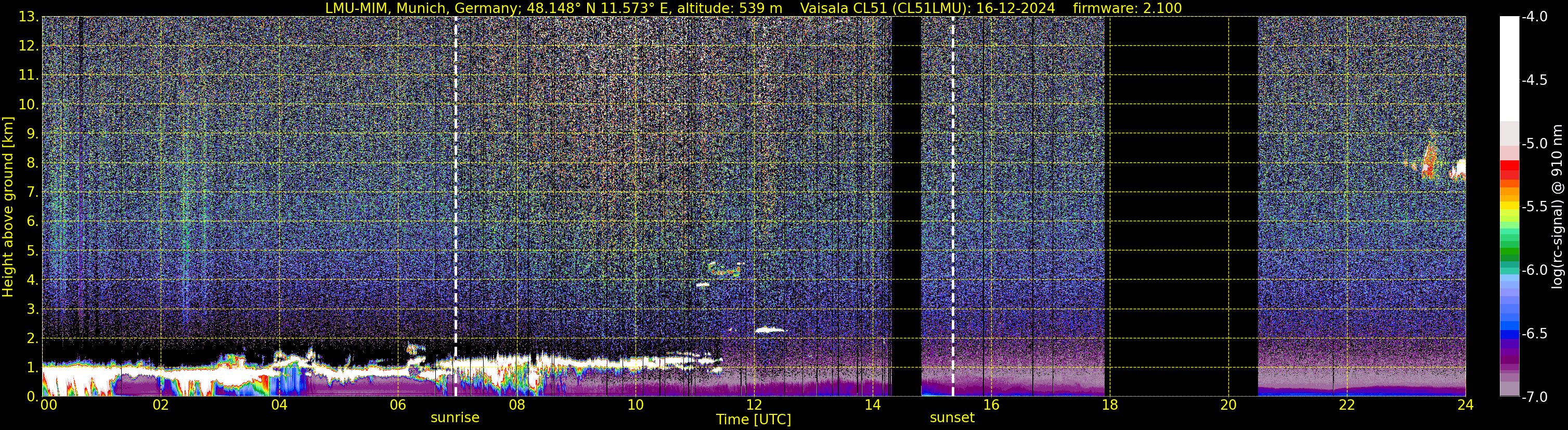Click the height-axis tick label '7.'
Screen dimensions: 1568x430
pyautogui.click(x=32, y=193)
